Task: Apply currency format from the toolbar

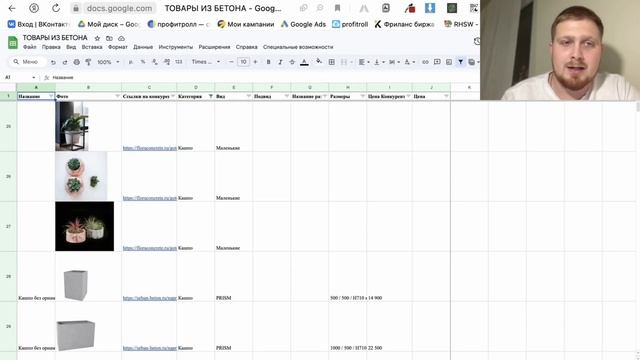Action: pyautogui.click(x=131, y=62)
